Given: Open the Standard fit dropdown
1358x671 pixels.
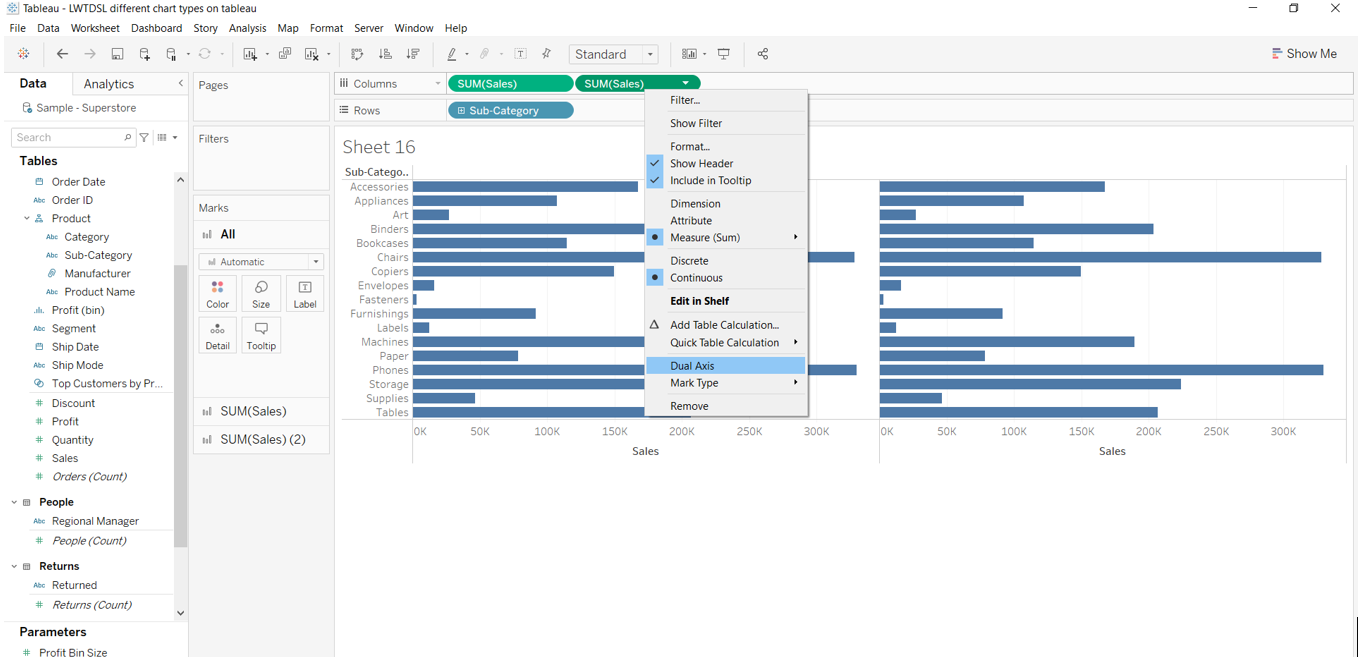Looking at the screenshot, I should (x=613, y=54).
